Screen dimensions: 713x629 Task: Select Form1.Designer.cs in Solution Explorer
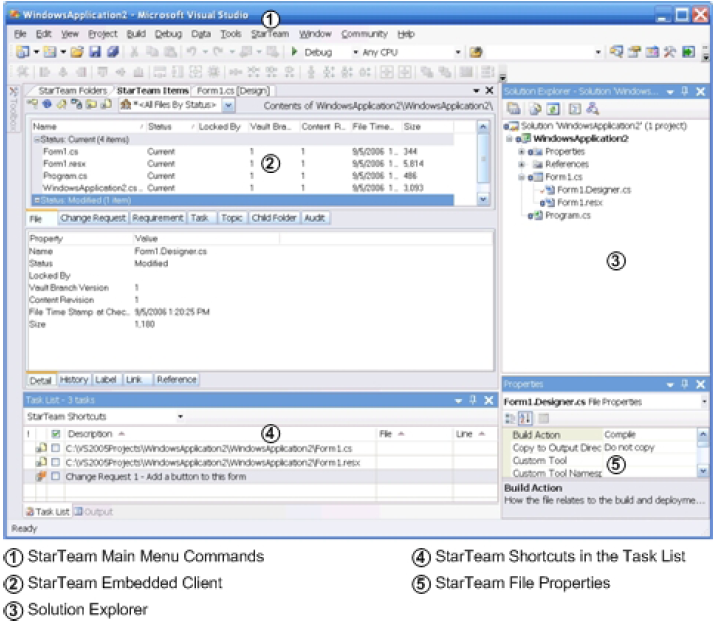593,190
